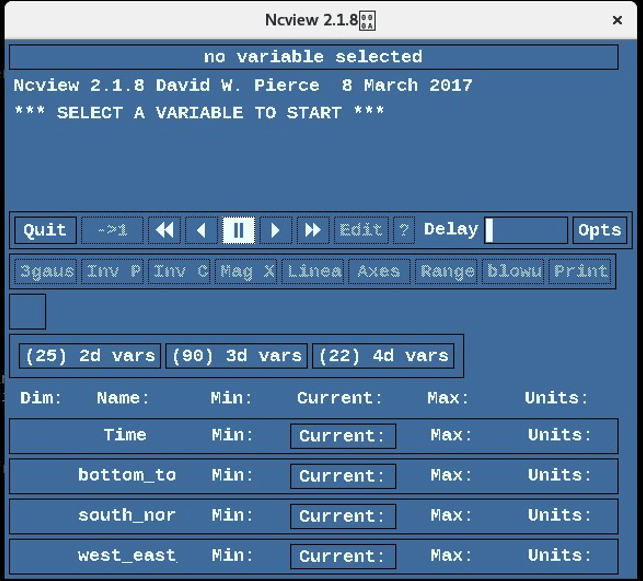This screenshot has width=643, height=581.
Task: Close the Ncview window
Action: click(x=617, y=20)
